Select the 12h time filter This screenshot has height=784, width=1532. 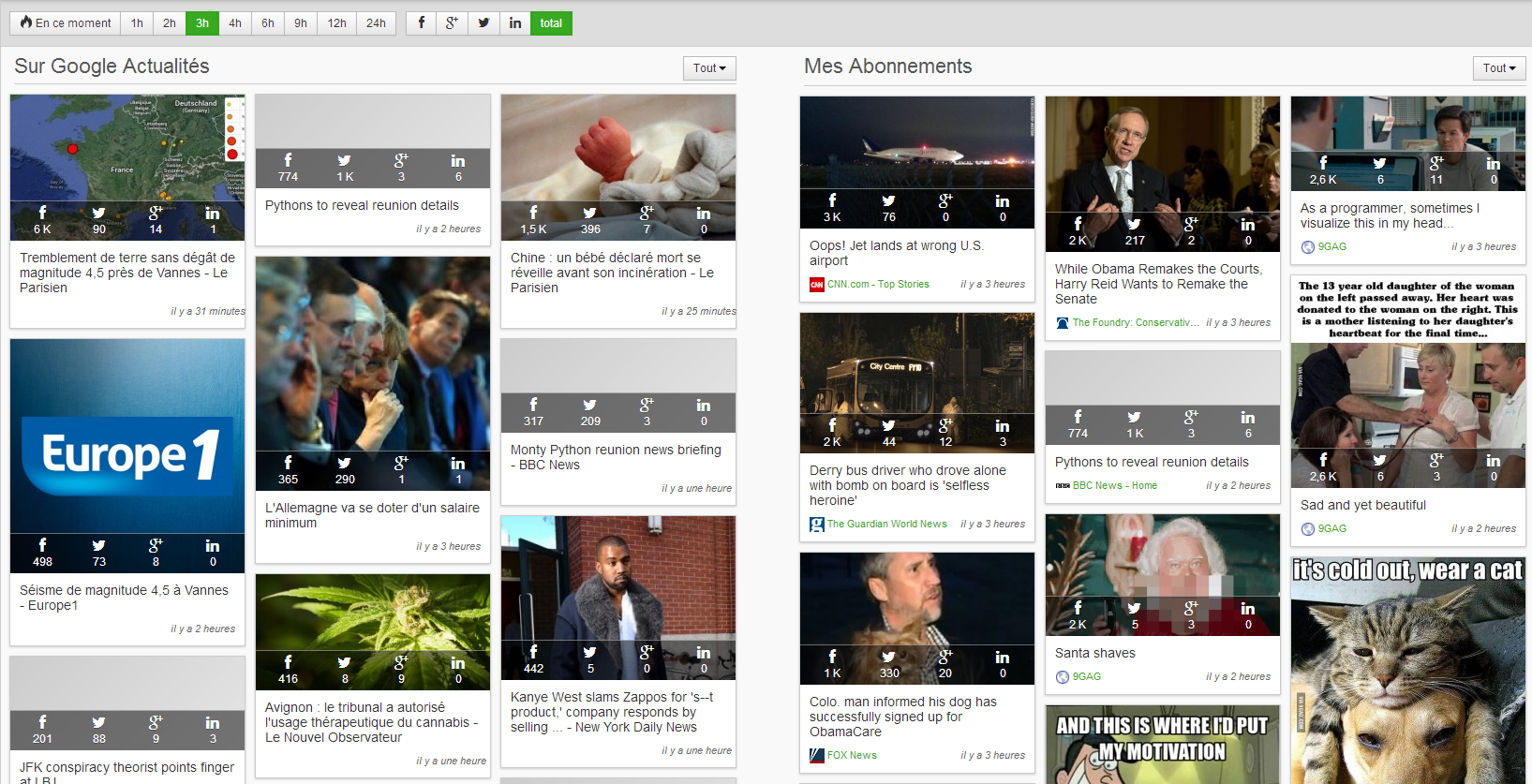(337, 23)
